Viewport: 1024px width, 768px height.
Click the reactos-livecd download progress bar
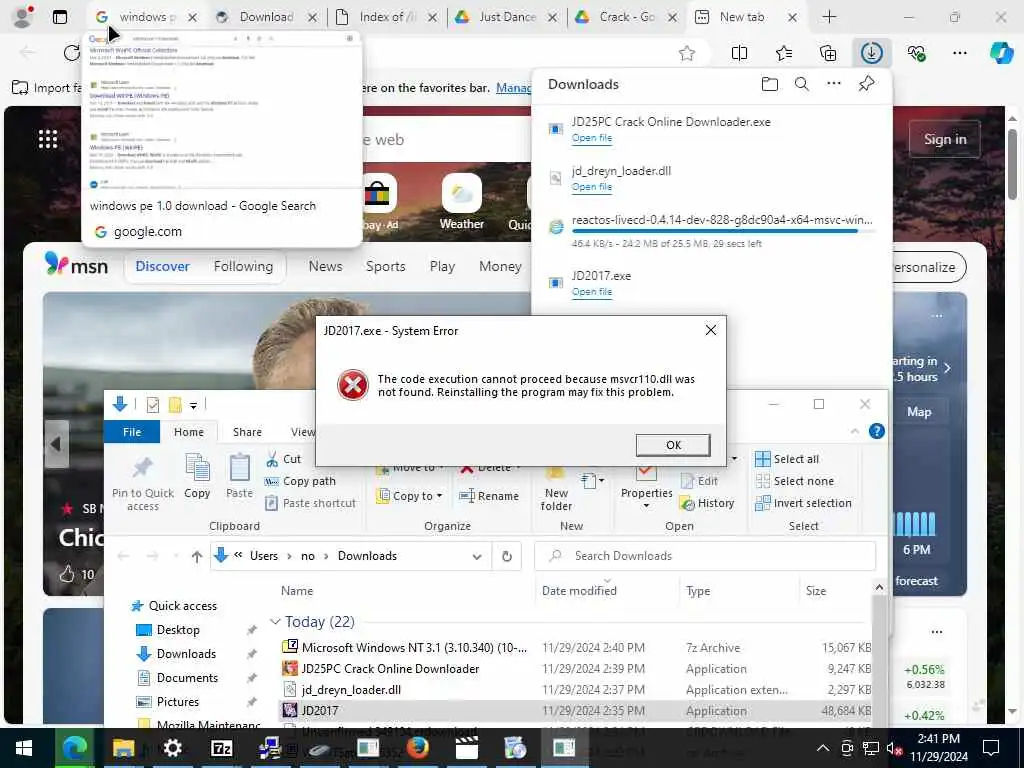coord(723,231)
